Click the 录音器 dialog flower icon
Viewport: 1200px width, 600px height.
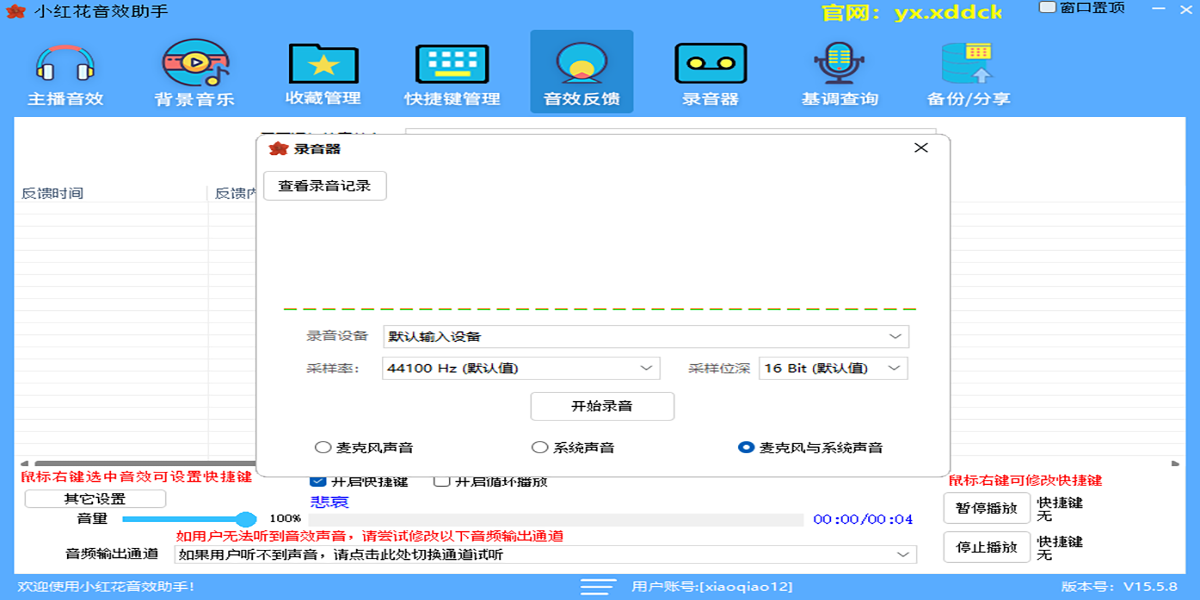pyautogui.click(x=279, y=149)
